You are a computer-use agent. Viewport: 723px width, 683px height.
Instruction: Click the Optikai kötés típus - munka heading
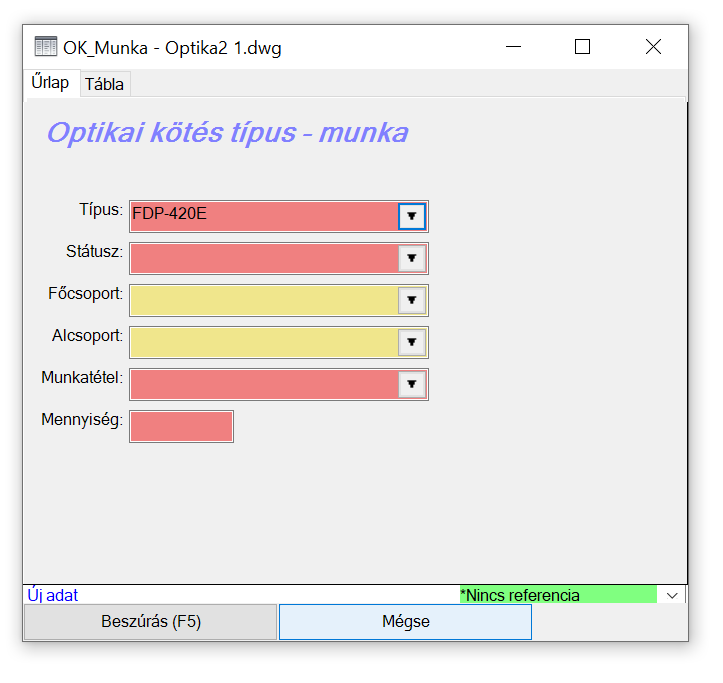[228, 133]
